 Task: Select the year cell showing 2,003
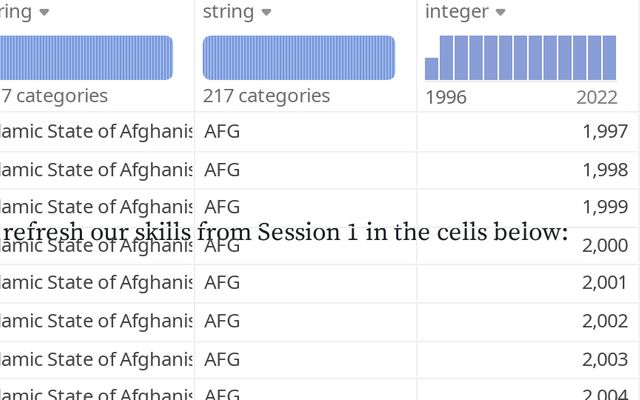(528, 360)
